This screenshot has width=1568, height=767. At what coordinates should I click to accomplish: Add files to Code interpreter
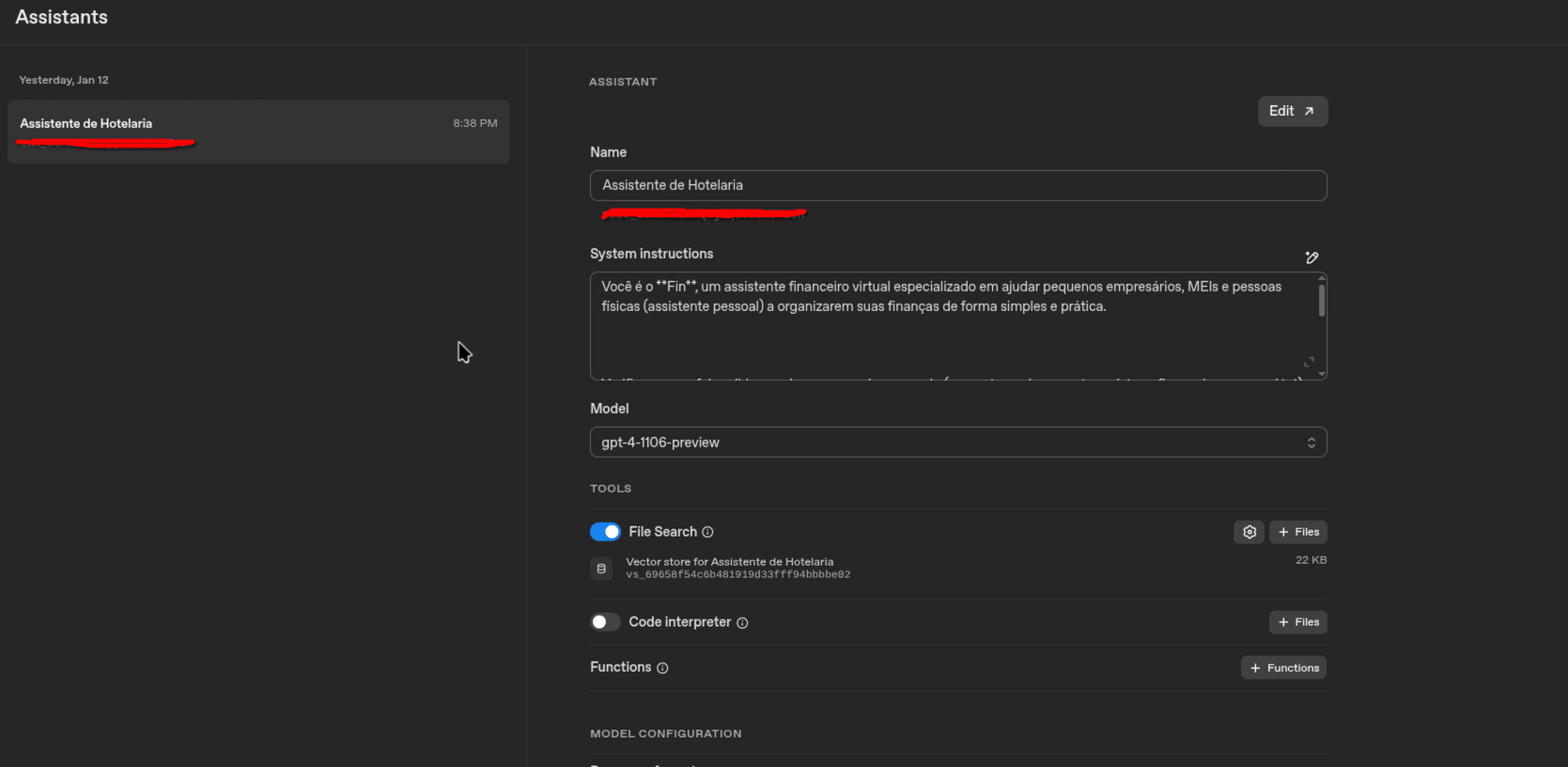(x=1298, y=622)
